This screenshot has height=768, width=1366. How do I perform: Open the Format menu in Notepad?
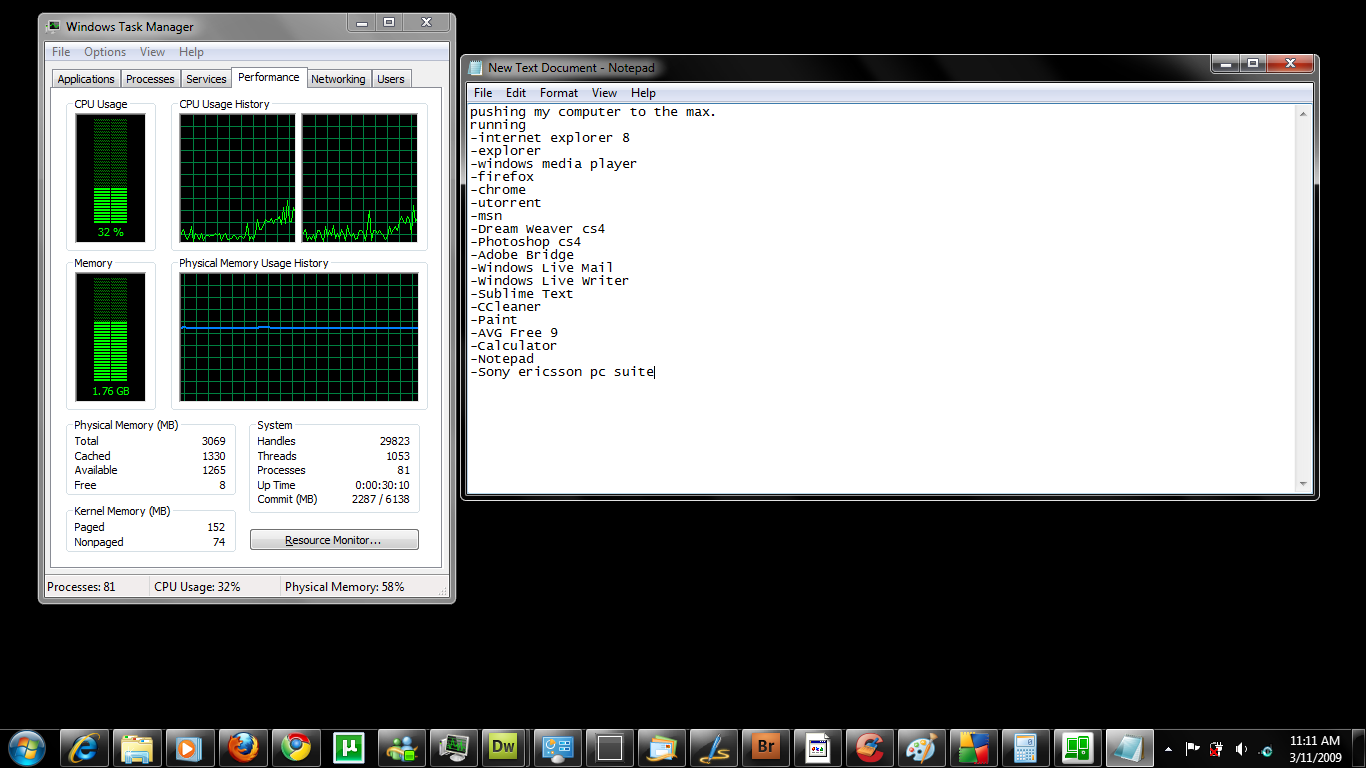coord(559,93)
